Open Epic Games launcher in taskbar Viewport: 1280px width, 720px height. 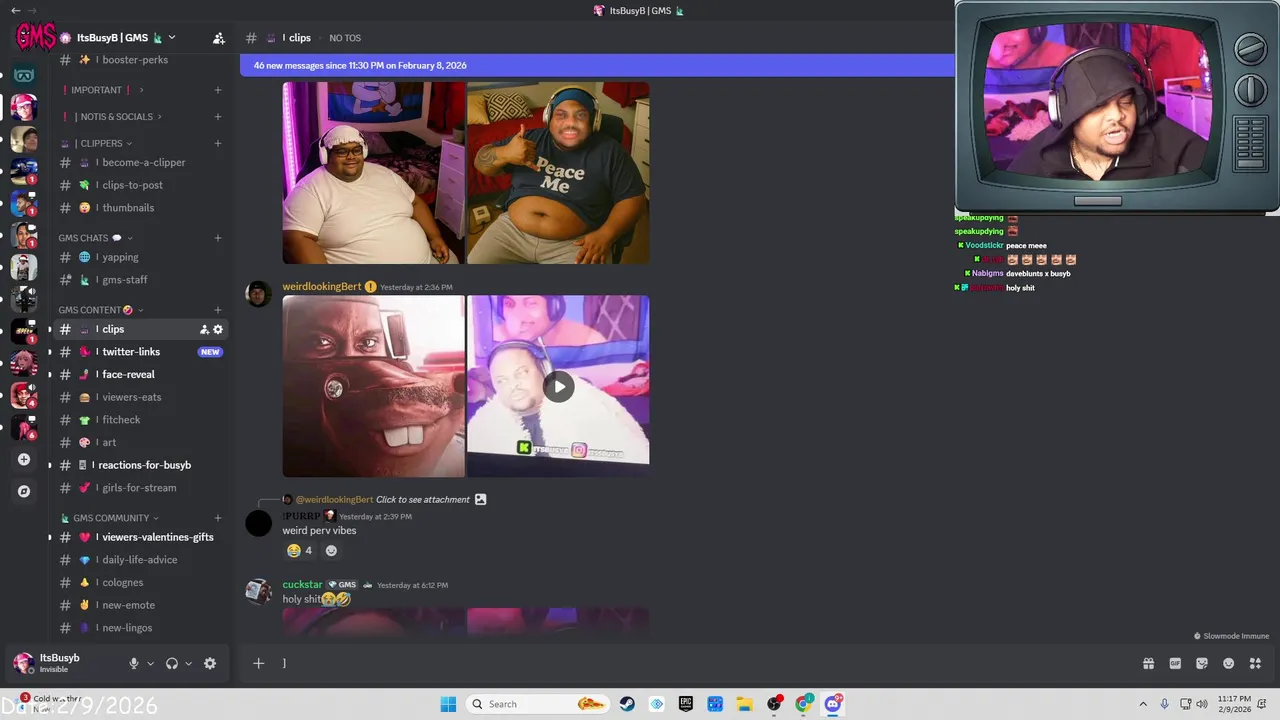coord(685,704)
